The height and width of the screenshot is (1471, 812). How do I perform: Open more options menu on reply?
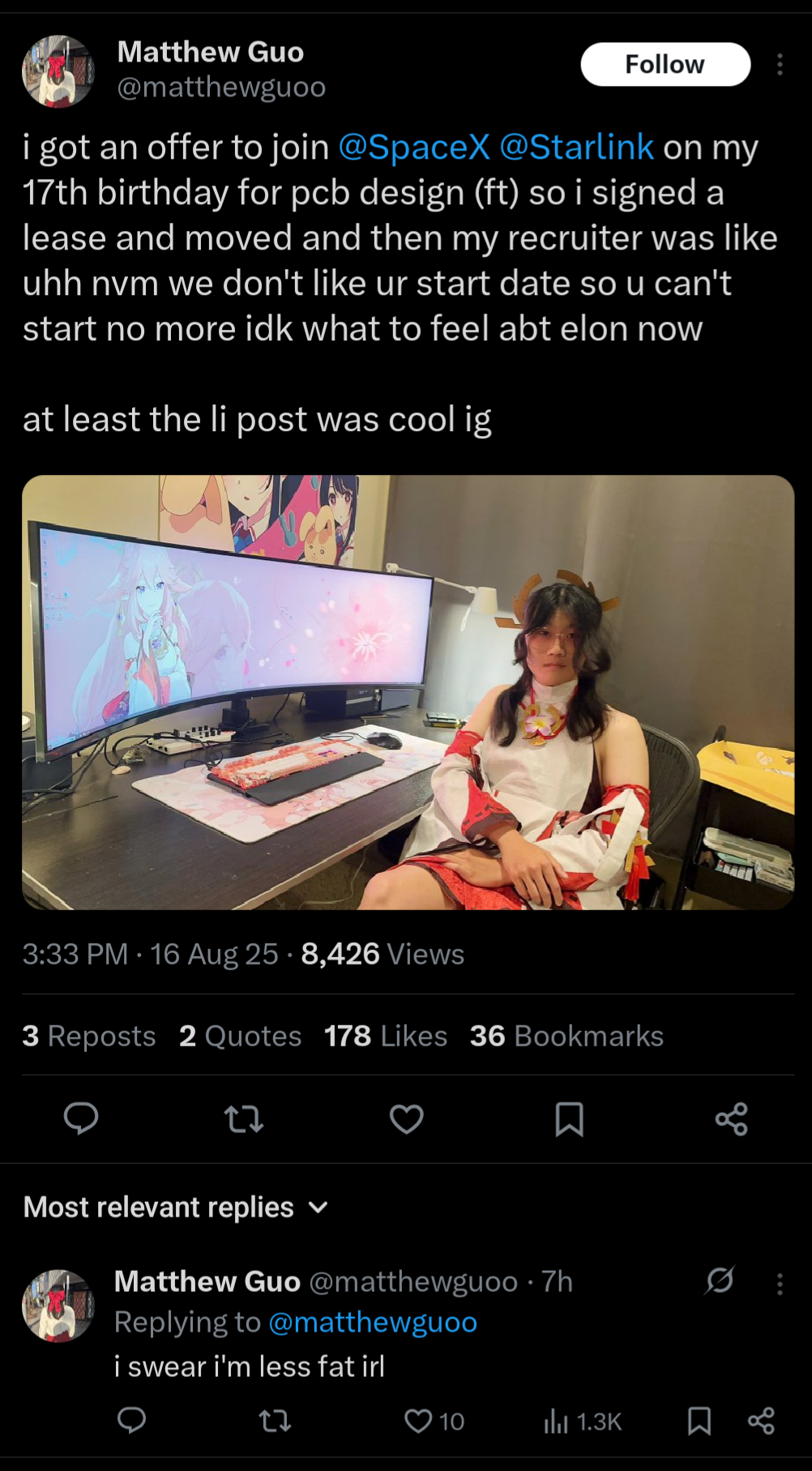780,1284
